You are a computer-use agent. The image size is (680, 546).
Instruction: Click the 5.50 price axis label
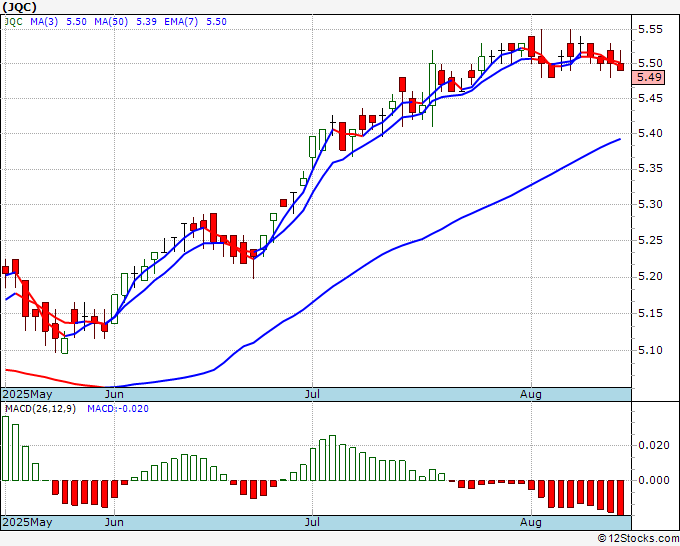pos(650,64)
